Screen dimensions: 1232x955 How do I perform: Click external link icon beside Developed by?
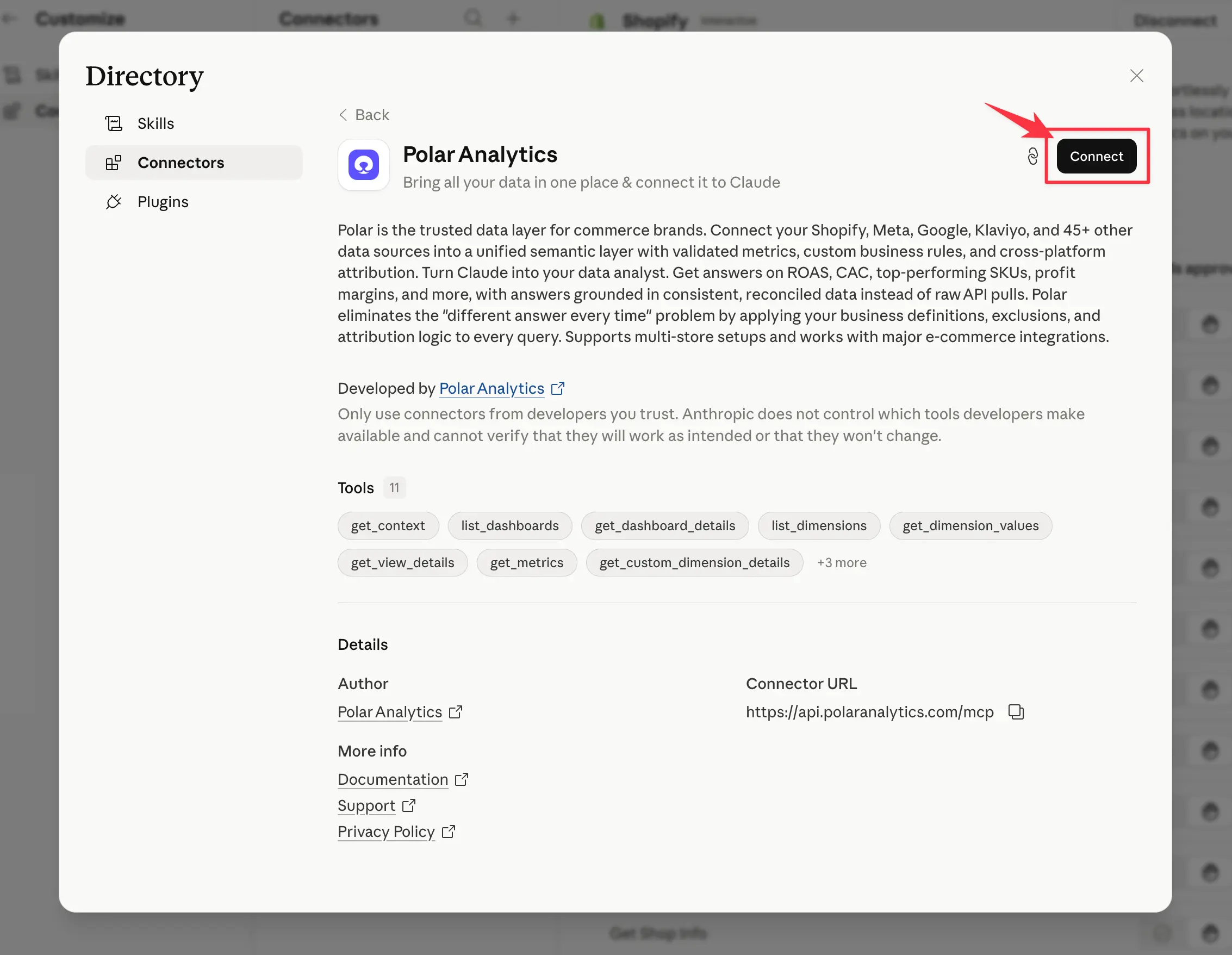tap(557, 388)
